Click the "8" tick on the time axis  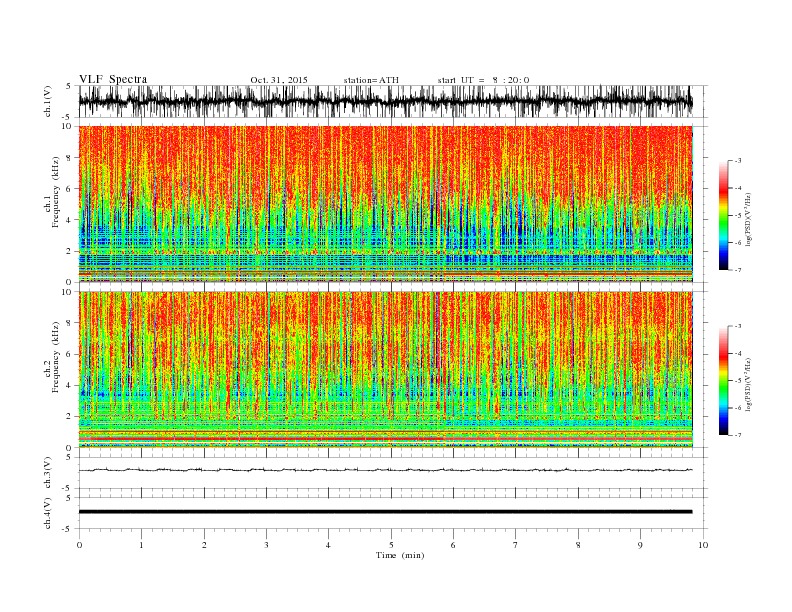tap(578, 545)
